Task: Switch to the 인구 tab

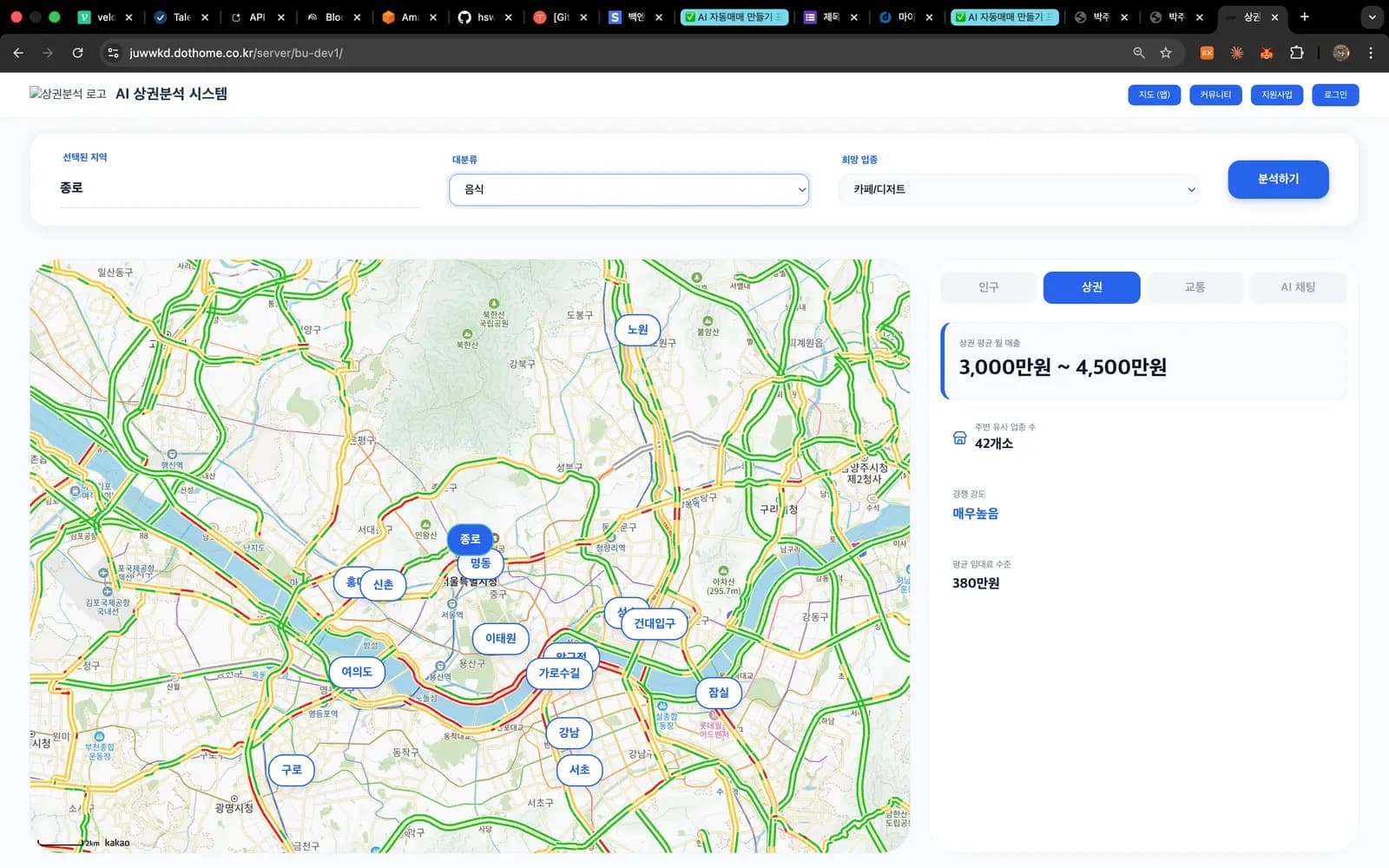Action: [x=989, y=287]
